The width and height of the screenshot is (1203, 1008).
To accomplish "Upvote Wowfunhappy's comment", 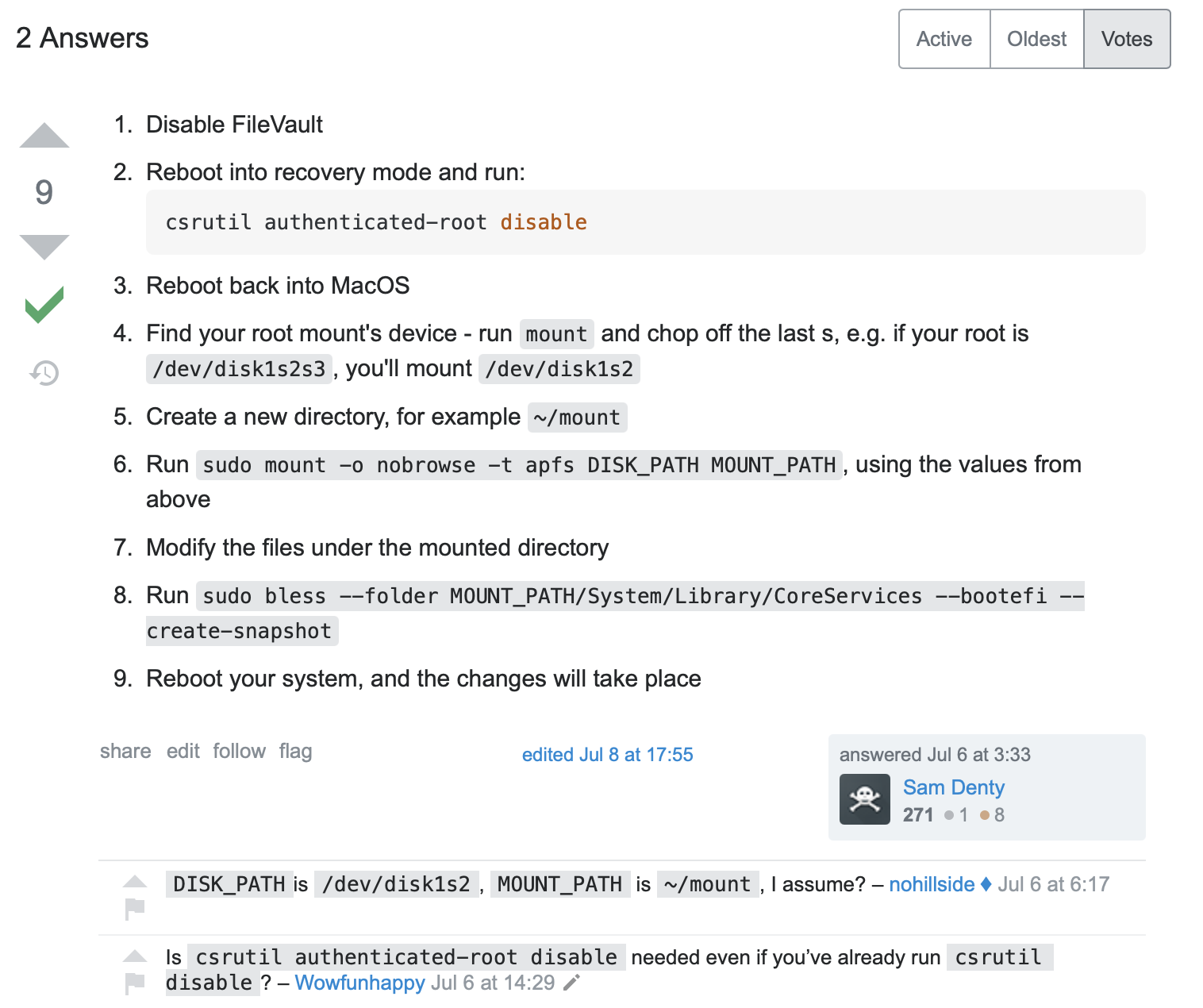I will point(135,956).
